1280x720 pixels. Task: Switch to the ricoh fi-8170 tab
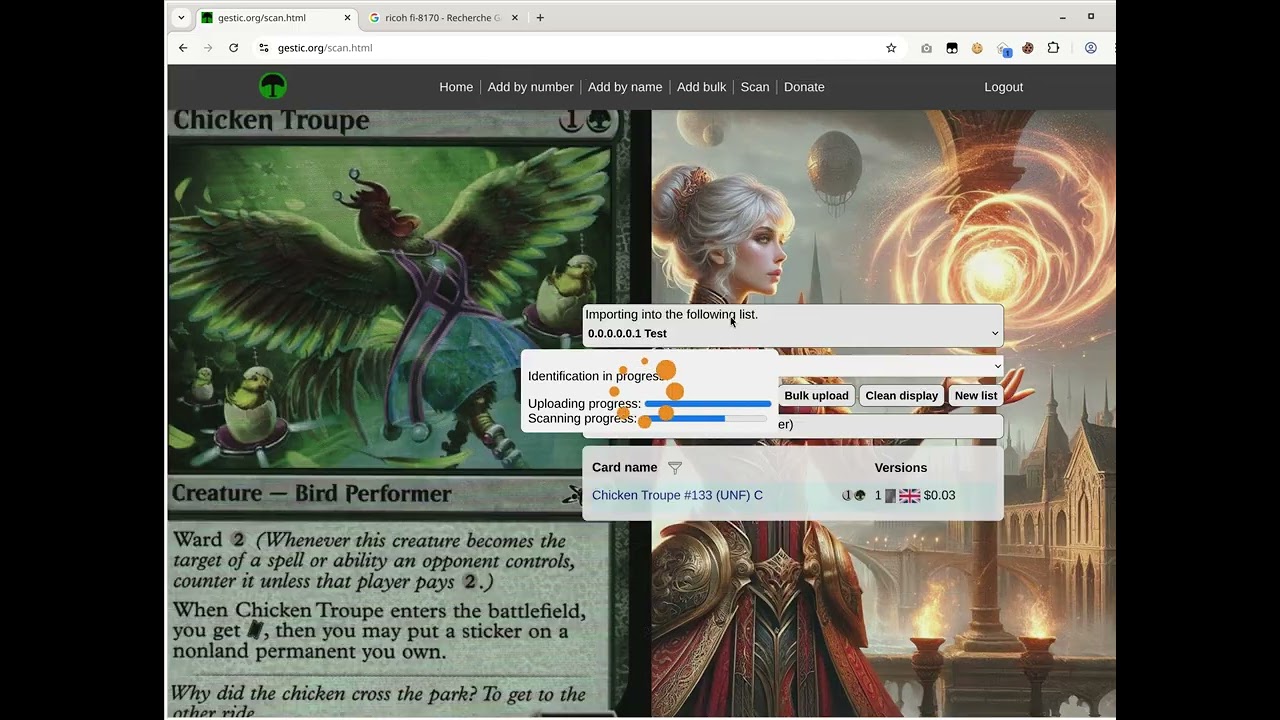(x=443, y=18)
